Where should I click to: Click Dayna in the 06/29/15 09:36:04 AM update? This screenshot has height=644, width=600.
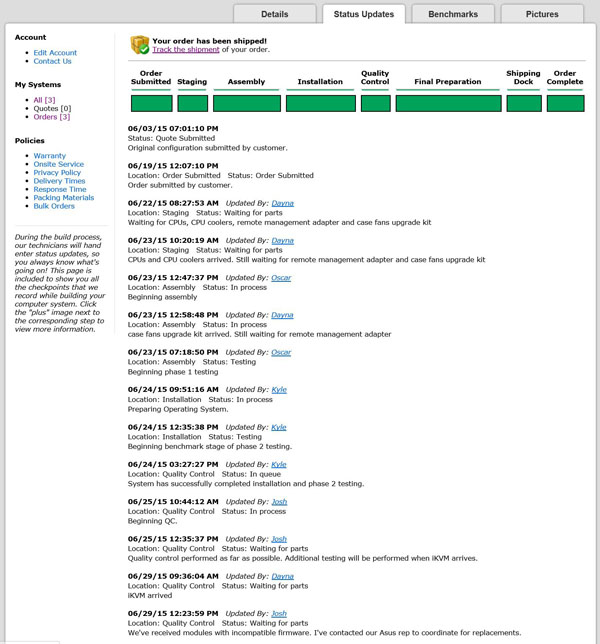pyautogui.click(x=283, y=576)
